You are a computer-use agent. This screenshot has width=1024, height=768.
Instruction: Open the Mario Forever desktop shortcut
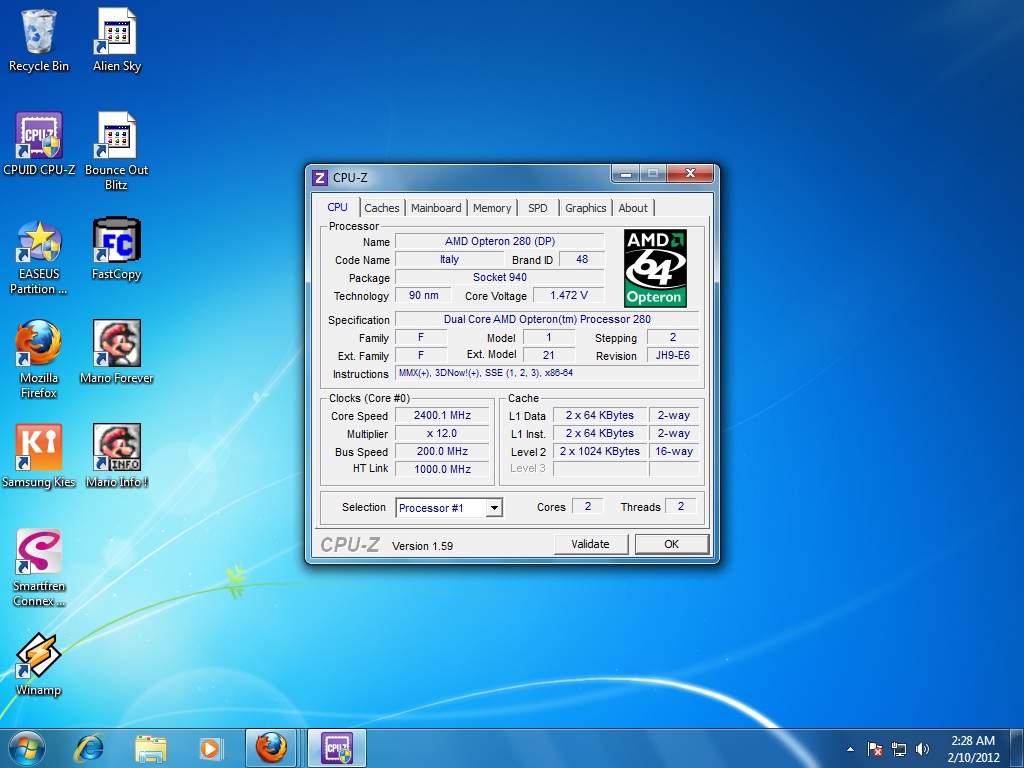[x=116, y=346]
